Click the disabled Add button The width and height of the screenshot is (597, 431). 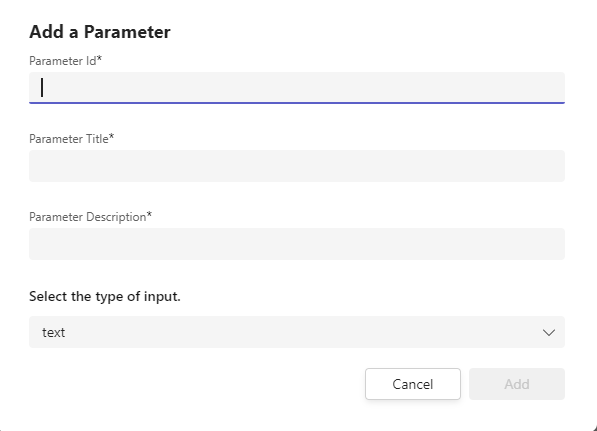click(x=517, y=384)
